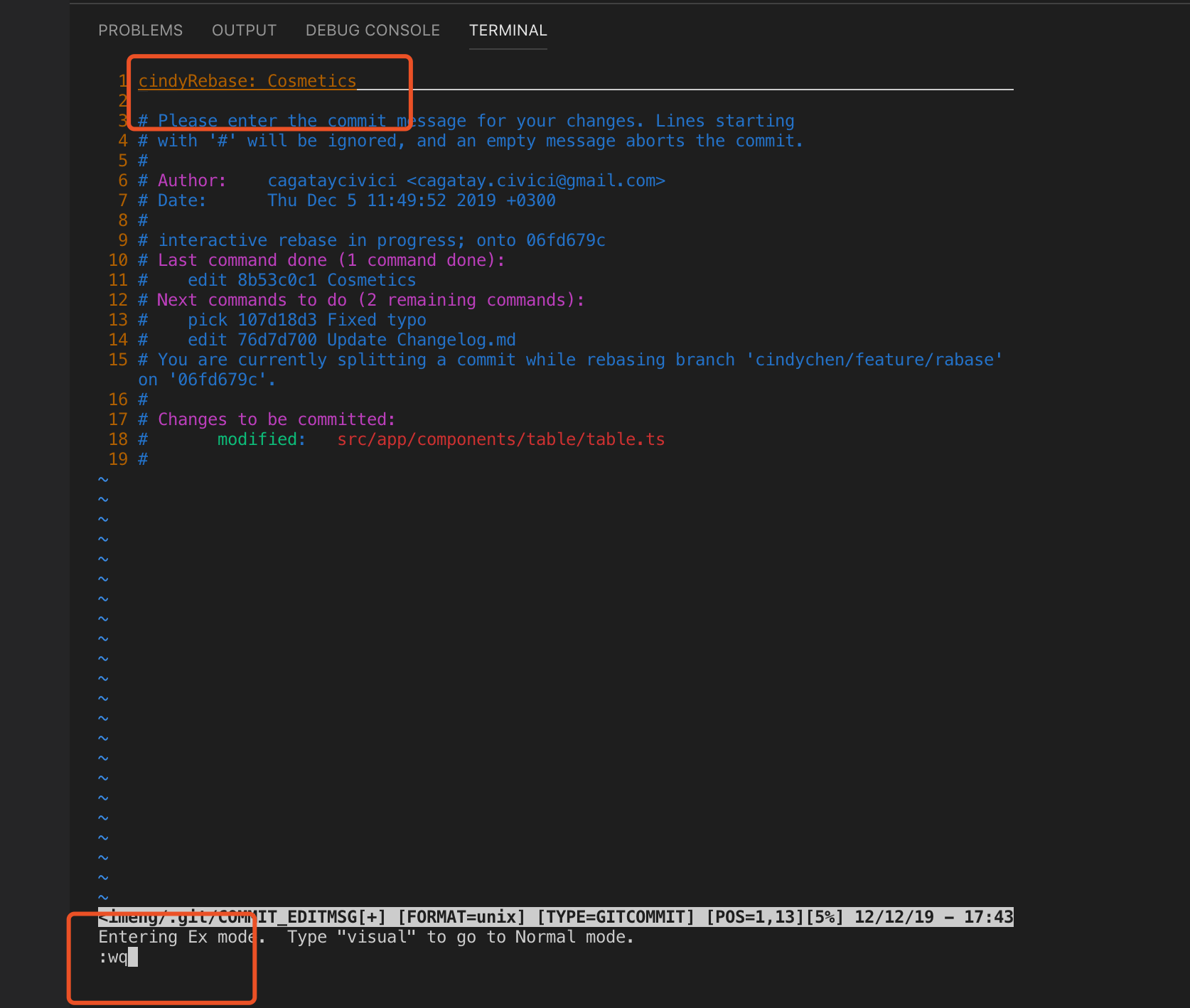Screen dimensions: 1190x1008
Task: Click 'You are currently splitting a commit' line
Action: (x=570, y=360)
